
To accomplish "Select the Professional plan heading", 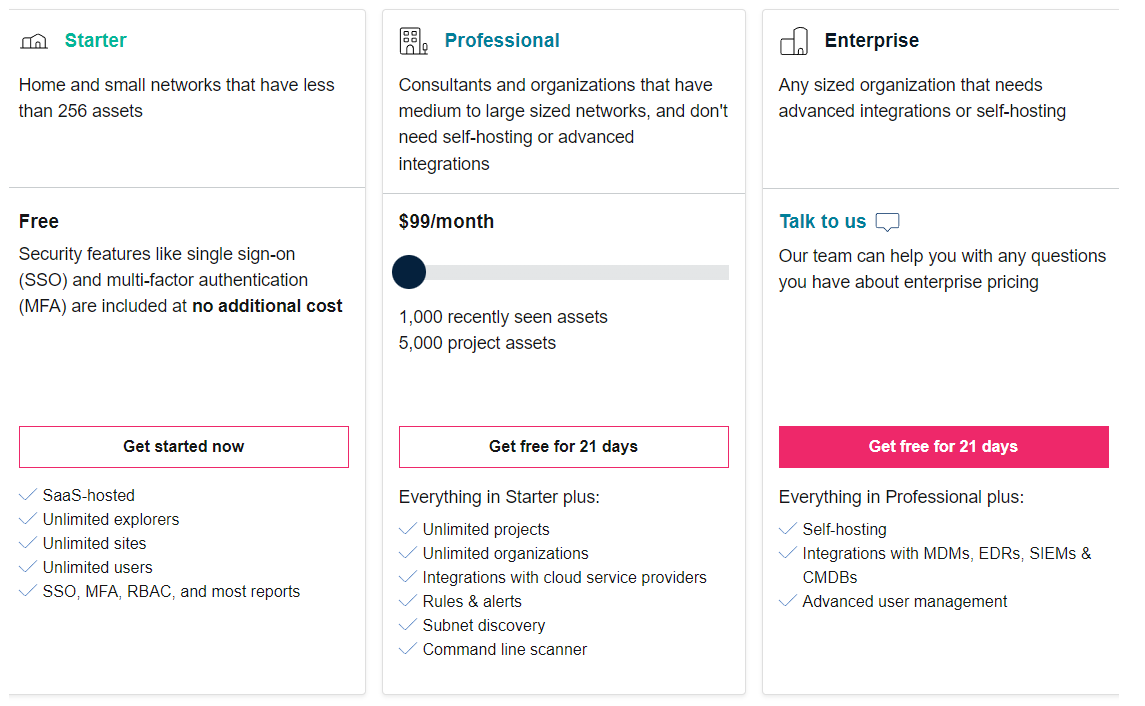I will pyautogui.click(x=502, y=40).
